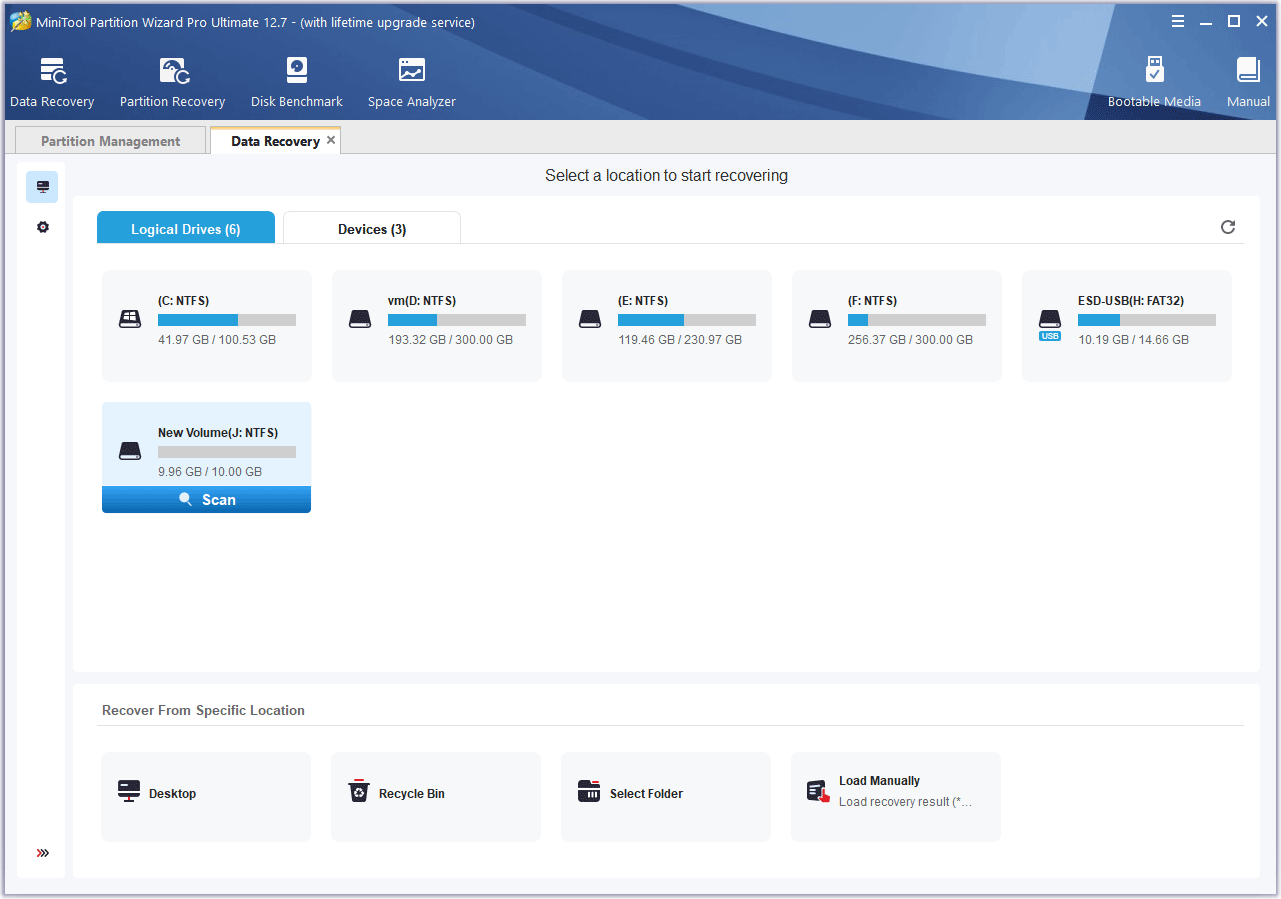Open Data Recovery from the top toolbar
The image size is (1281, 899).
(x=52, y=83)
